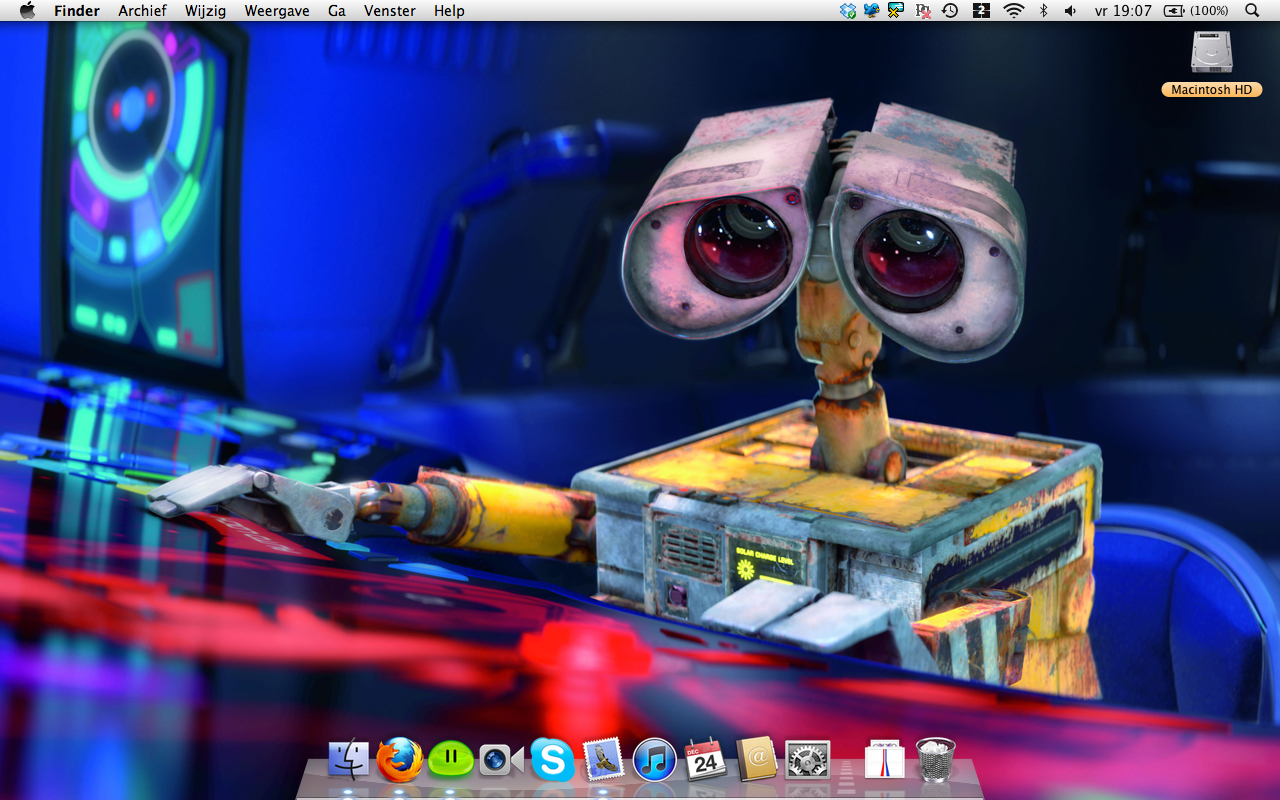Image resolution: width=1280 pixels, height=800 pixels.
Task: Open the documents stack in the Dock
Action: coord(884,760)
